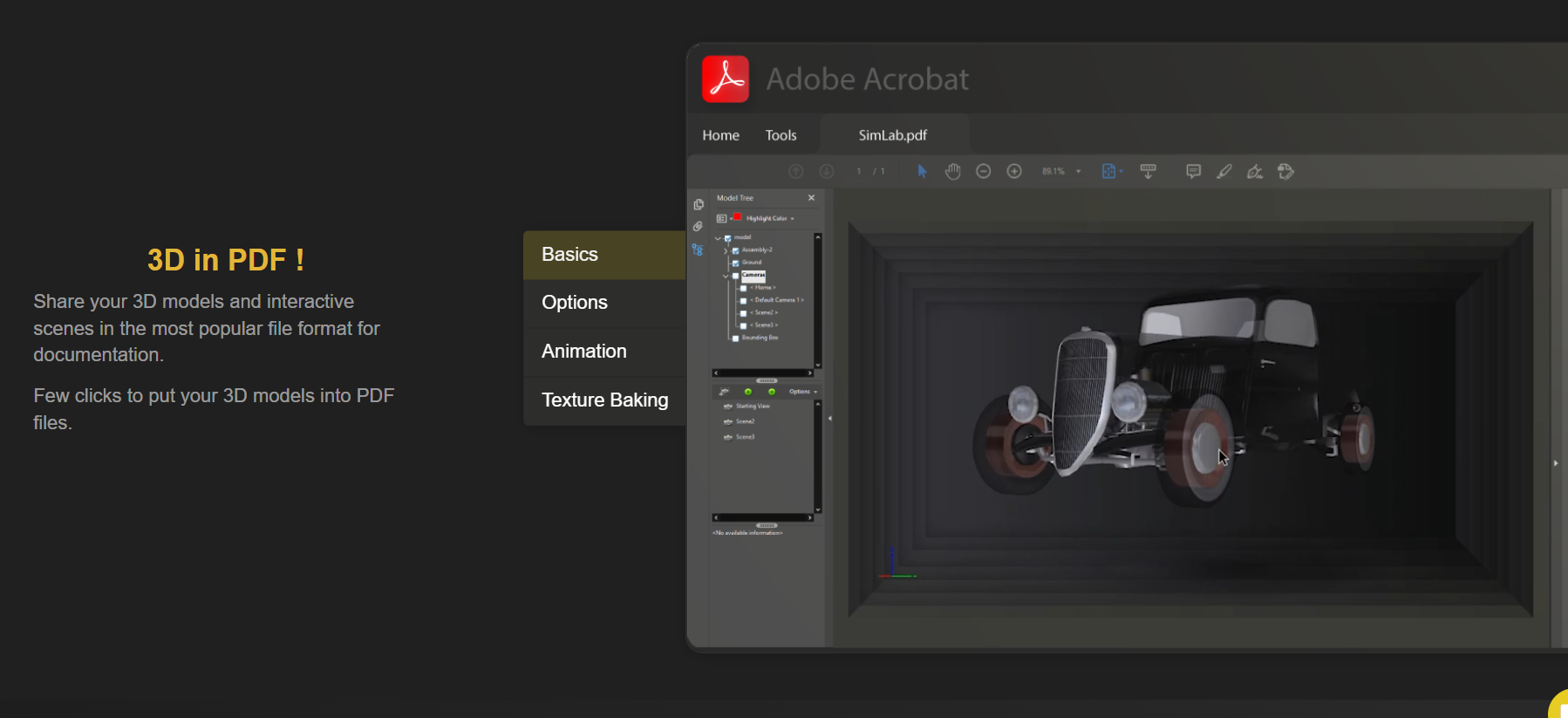
Task: Check the Scene2 camera checkbox in tree
Action: tap(743, 313)
